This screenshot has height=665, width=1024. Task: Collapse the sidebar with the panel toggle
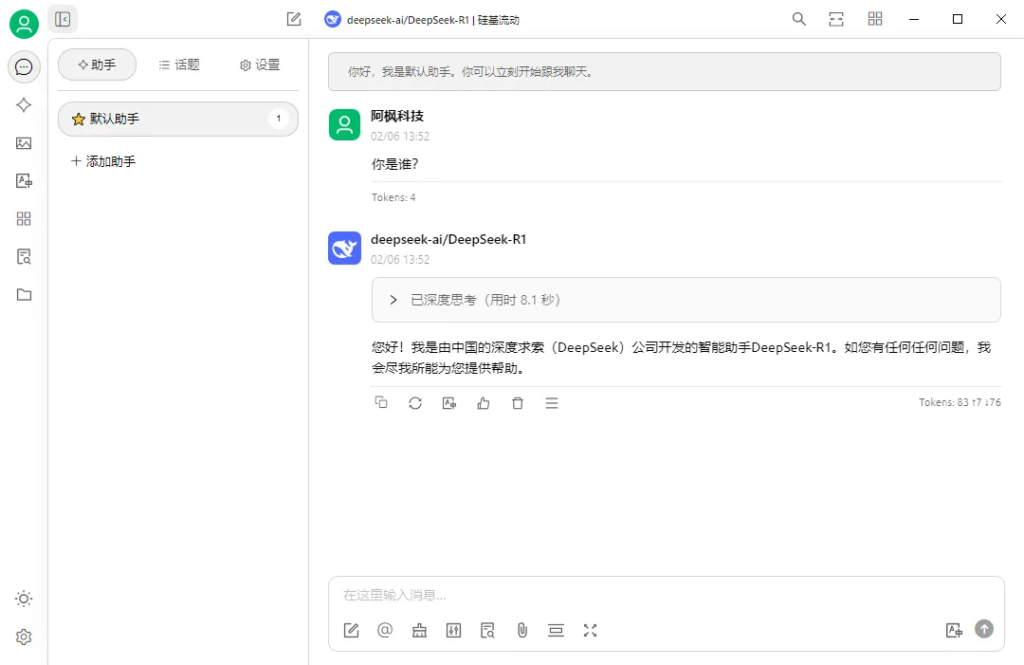(63, 19)
